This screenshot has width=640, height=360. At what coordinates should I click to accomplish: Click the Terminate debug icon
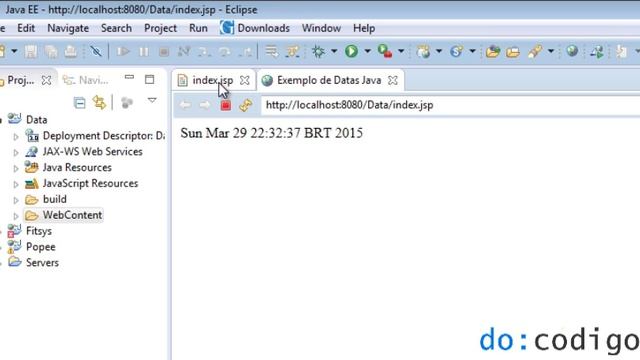click(164, 51)
